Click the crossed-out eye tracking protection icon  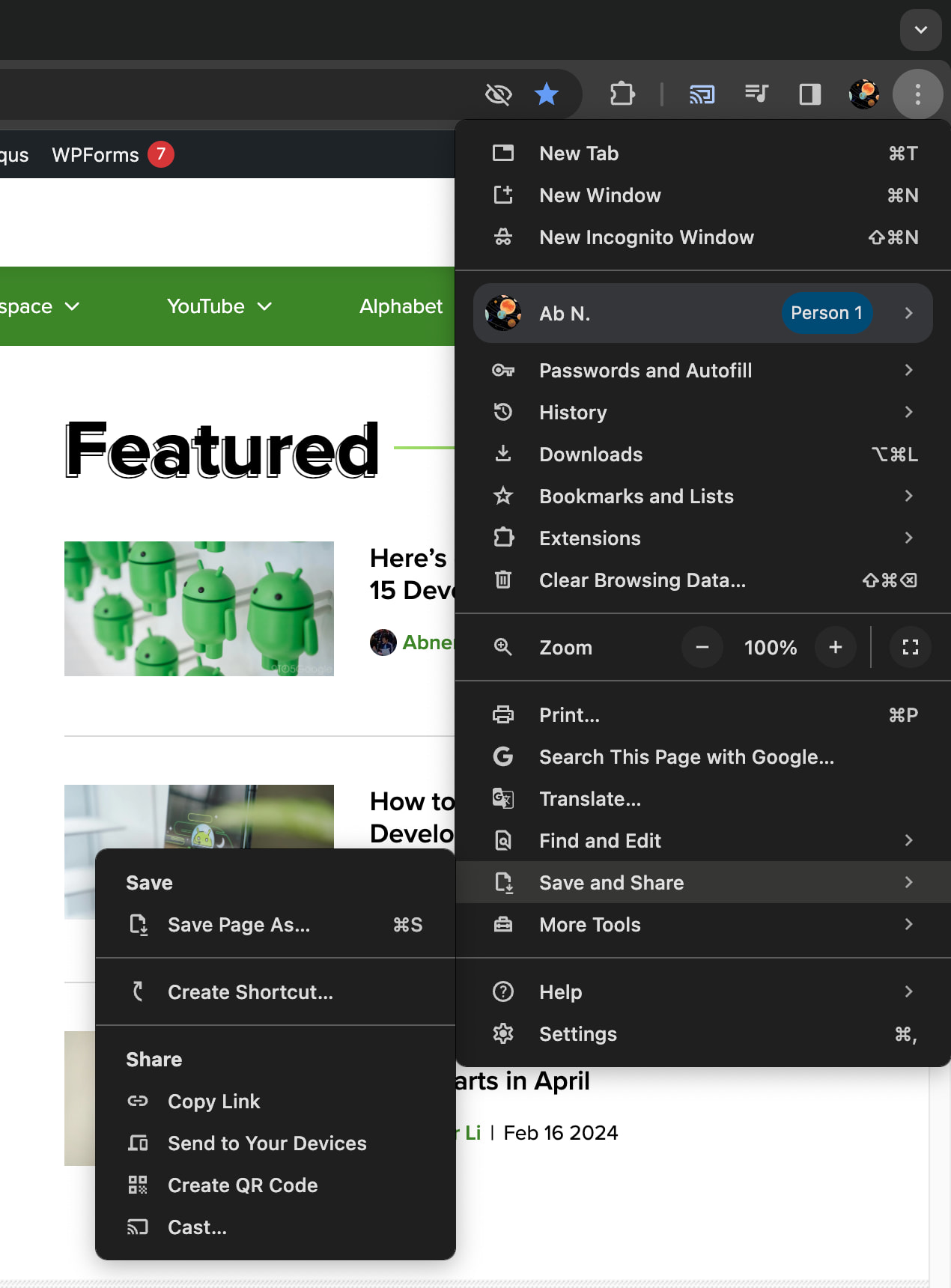(x=499, y=94)
